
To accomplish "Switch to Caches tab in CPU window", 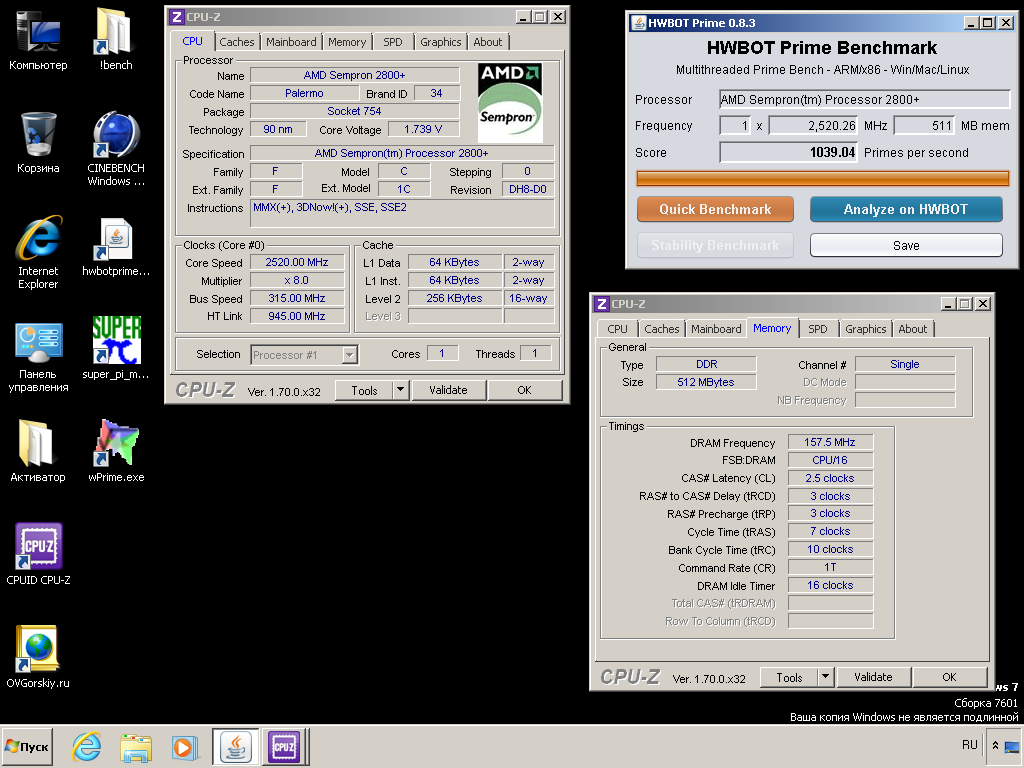I will pyautogui.click(x=236, y=42).
